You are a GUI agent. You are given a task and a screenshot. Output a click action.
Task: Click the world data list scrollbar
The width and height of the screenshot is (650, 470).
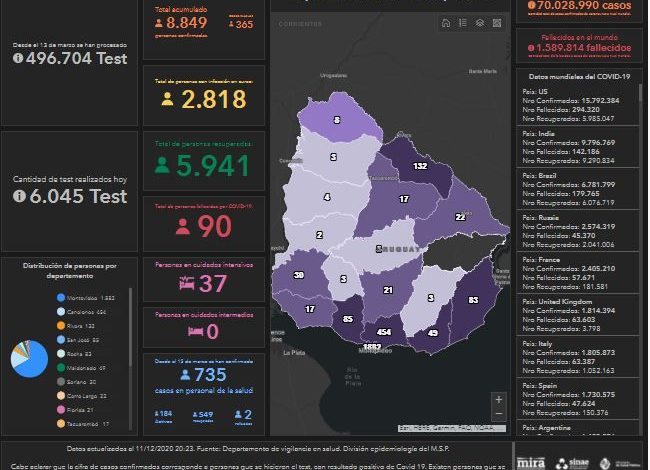click(641, 150)
